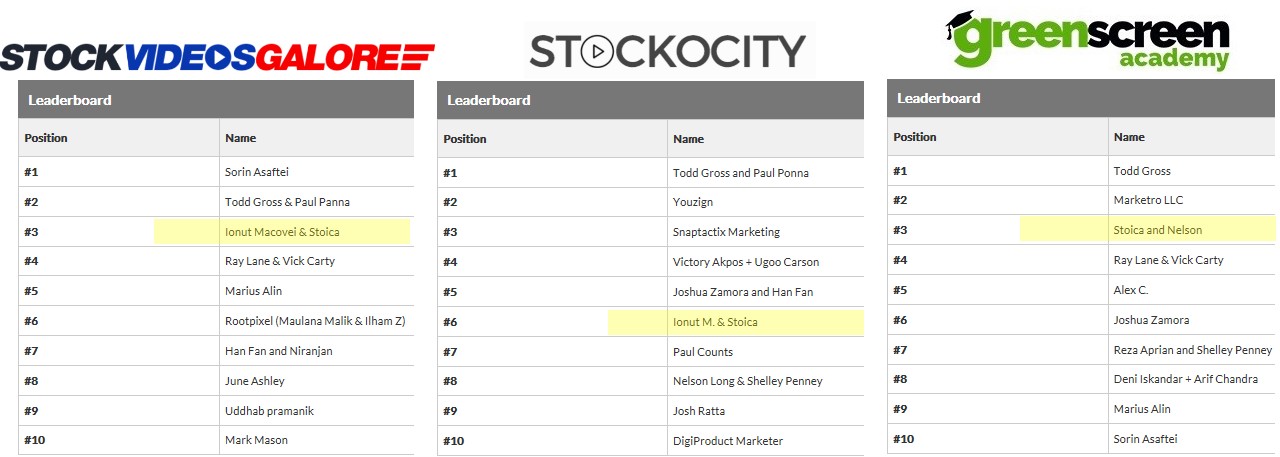
Task: Click Rootpixel (Maulana Malik & Ilham Z) entry
Action: (315, 321)
